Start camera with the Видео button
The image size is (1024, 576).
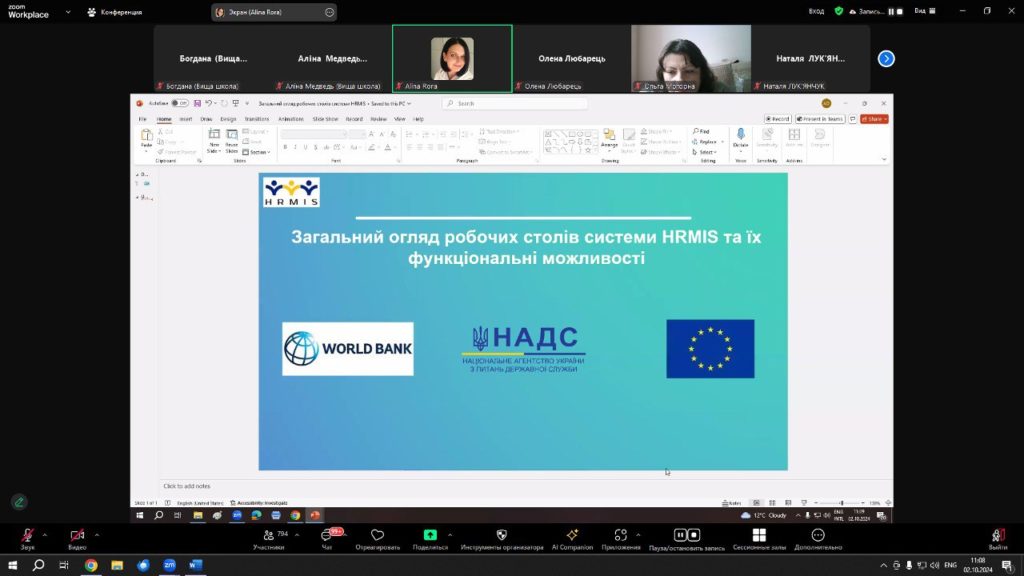coord(77,539)
